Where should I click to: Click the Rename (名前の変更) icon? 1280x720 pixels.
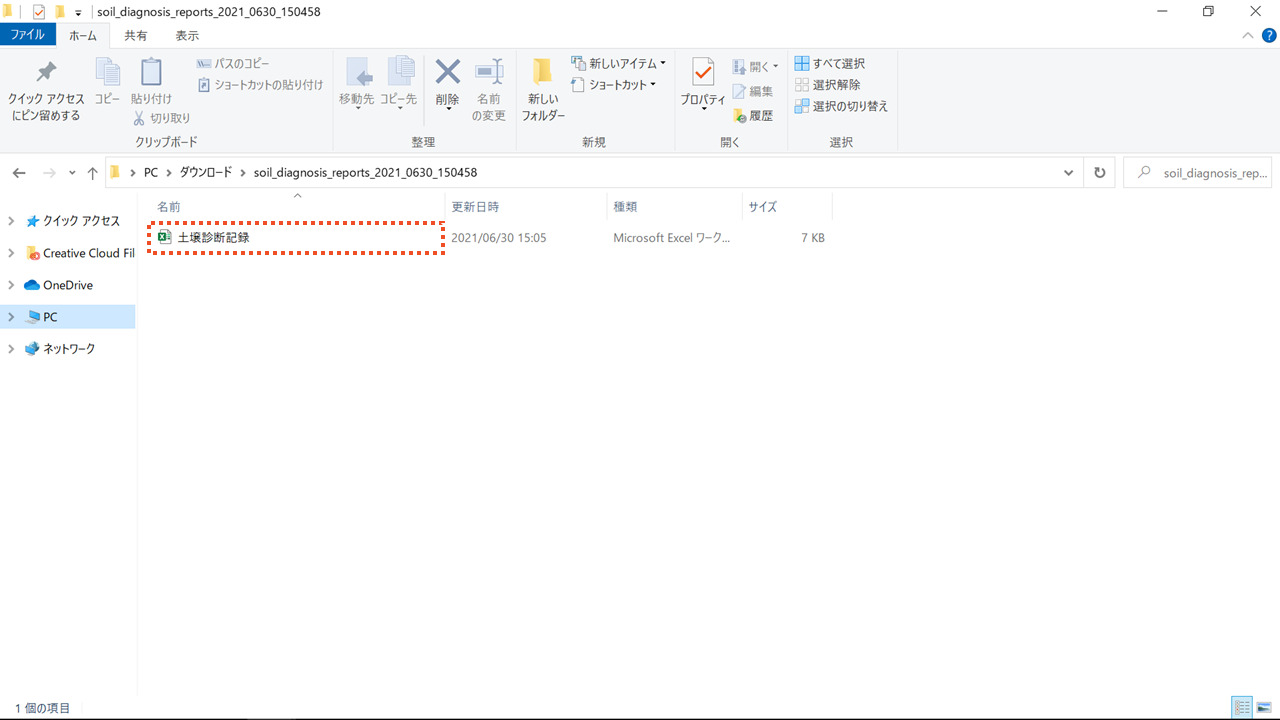coord(489,90)
